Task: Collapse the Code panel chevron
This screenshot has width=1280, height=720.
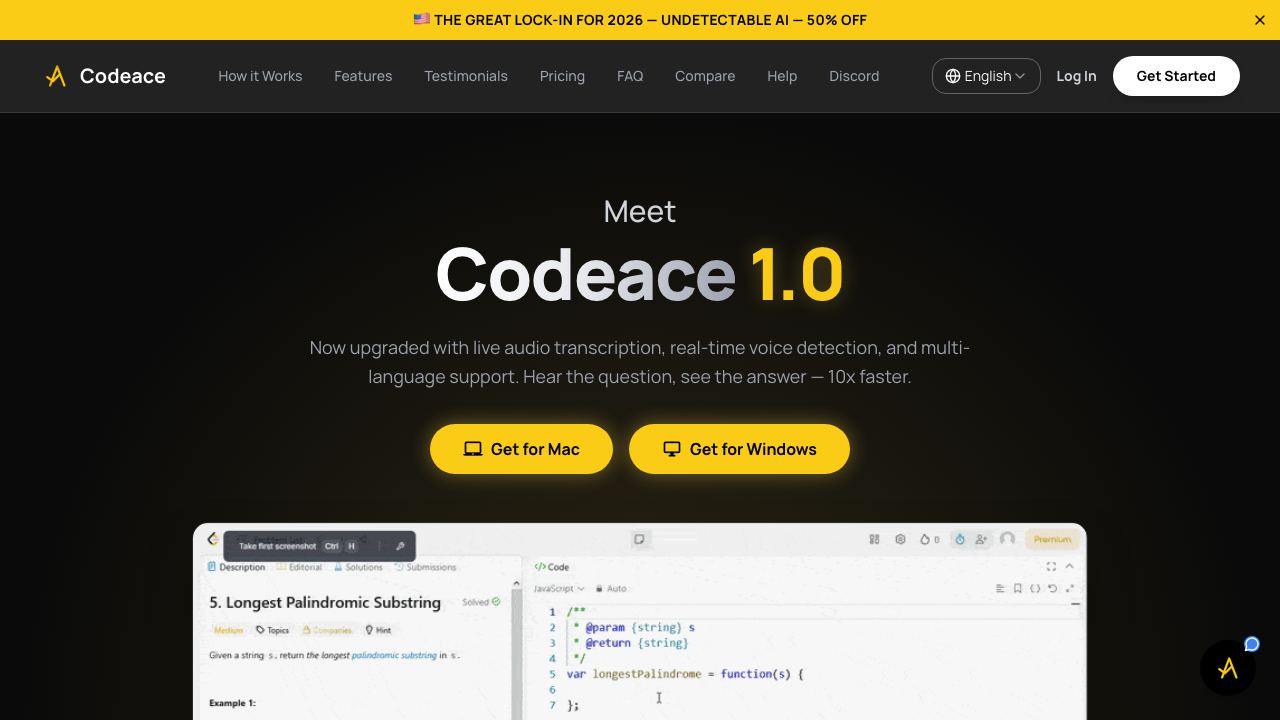Action: 1069,567
